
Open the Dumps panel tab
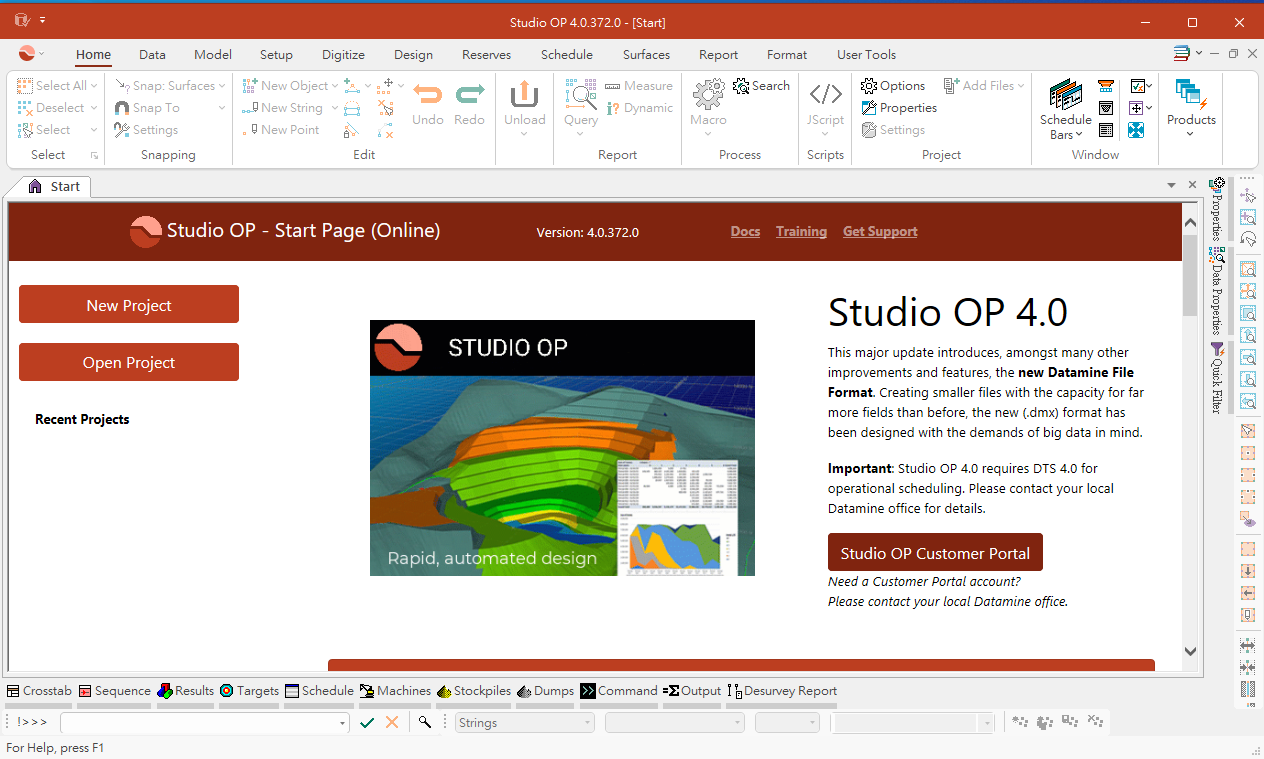click(x=546, y=691)
